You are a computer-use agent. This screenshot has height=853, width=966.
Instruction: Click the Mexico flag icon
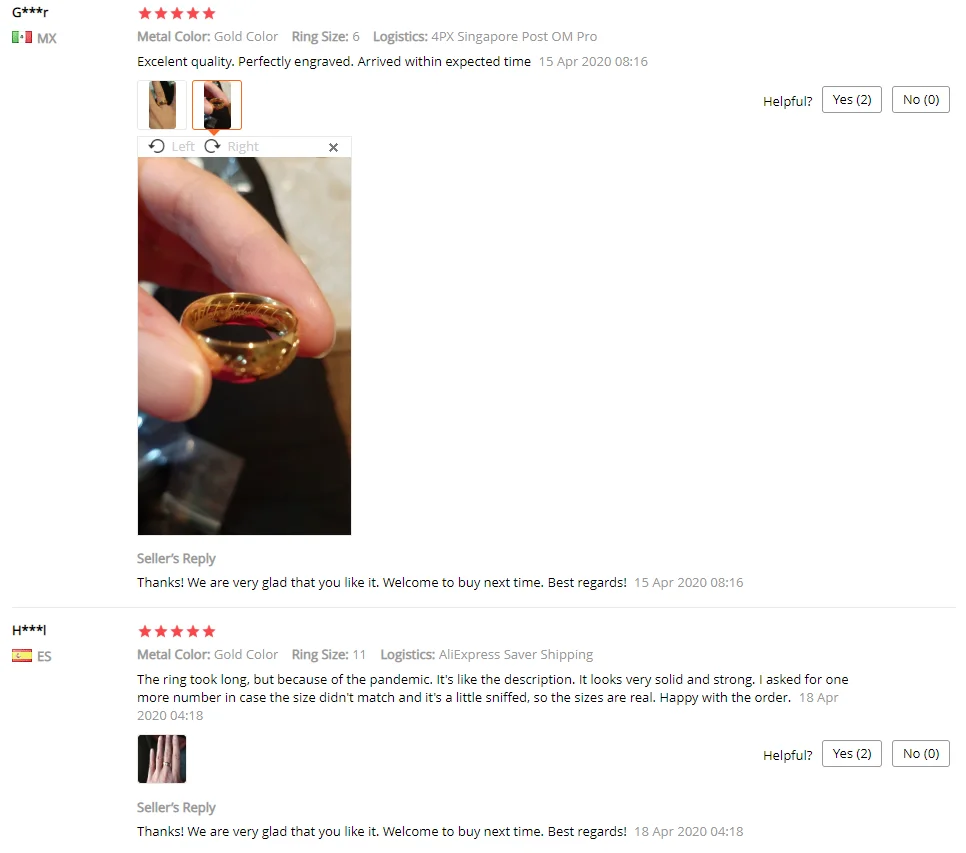22,38
